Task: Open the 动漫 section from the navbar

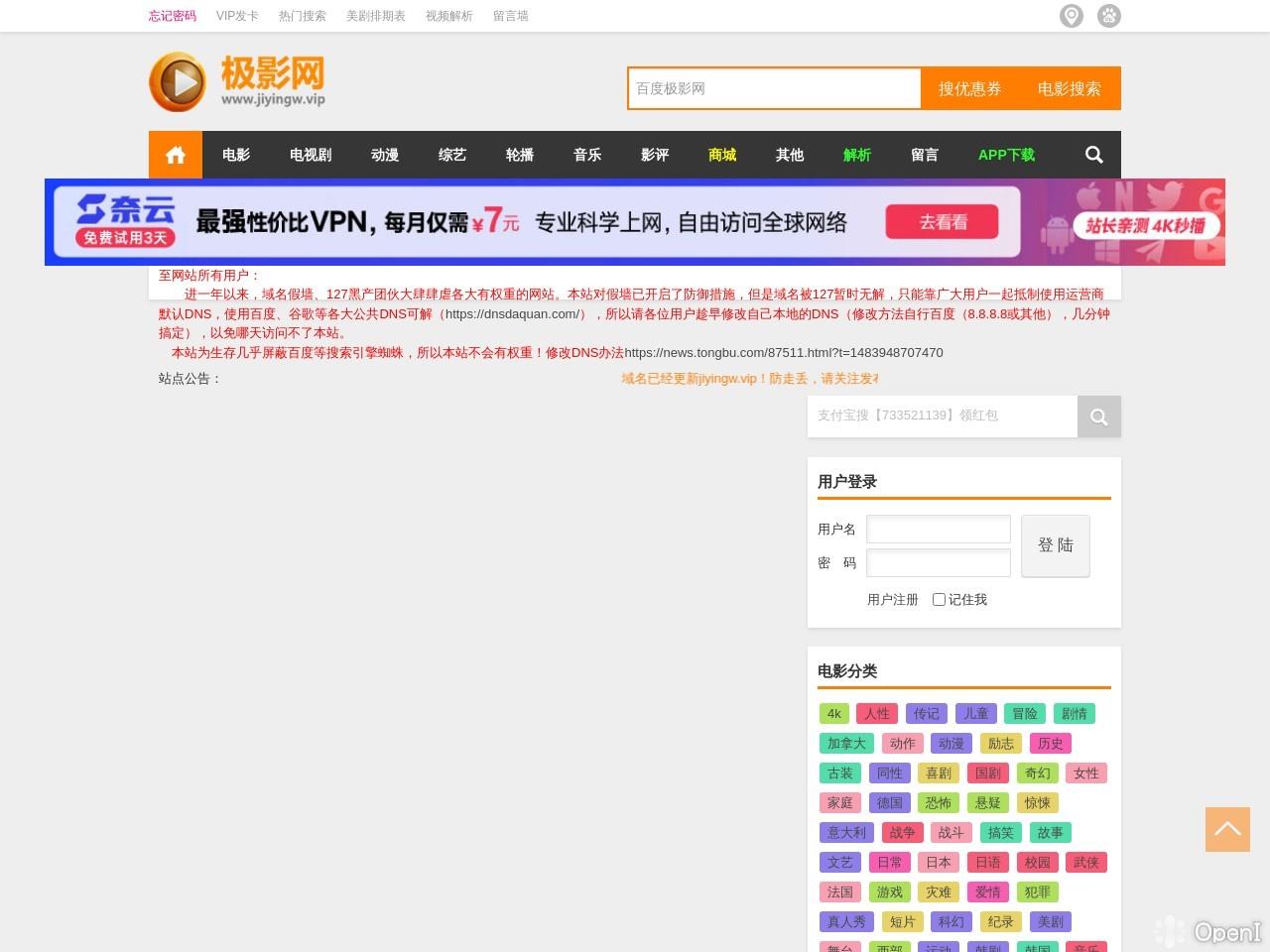Action: tap(384, 155)
